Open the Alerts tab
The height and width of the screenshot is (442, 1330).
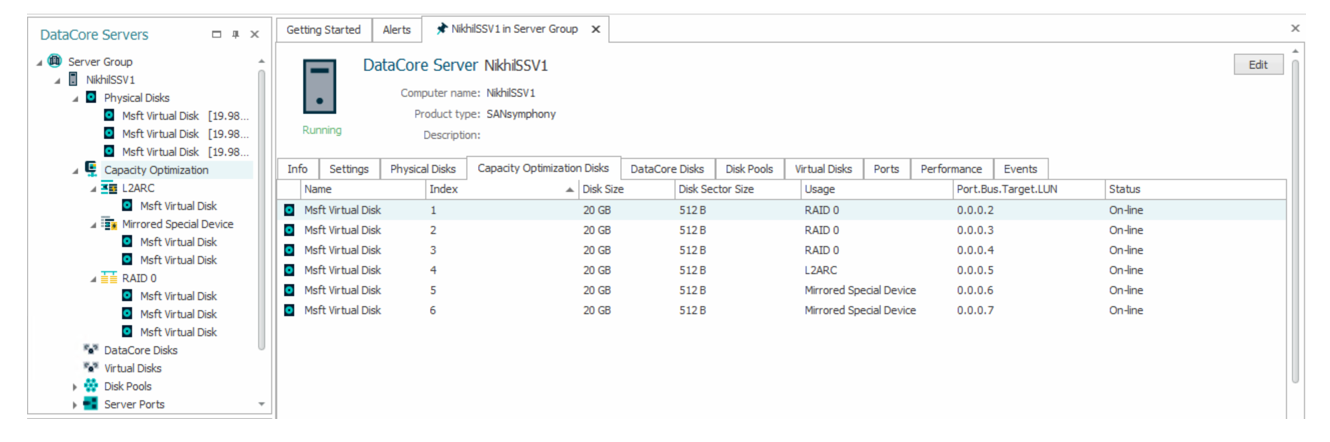pos(397,30)
